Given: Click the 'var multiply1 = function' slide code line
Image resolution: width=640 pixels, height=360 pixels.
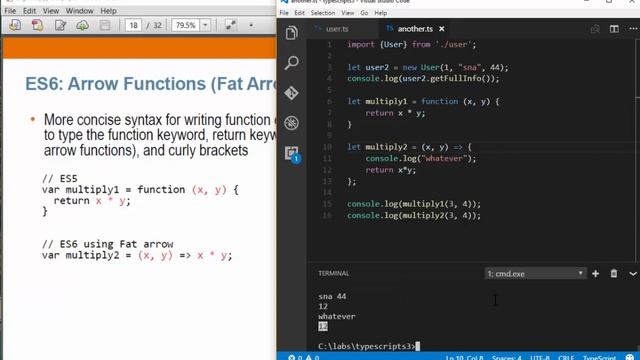Looking at the screenshot, I should pos(140,190).
